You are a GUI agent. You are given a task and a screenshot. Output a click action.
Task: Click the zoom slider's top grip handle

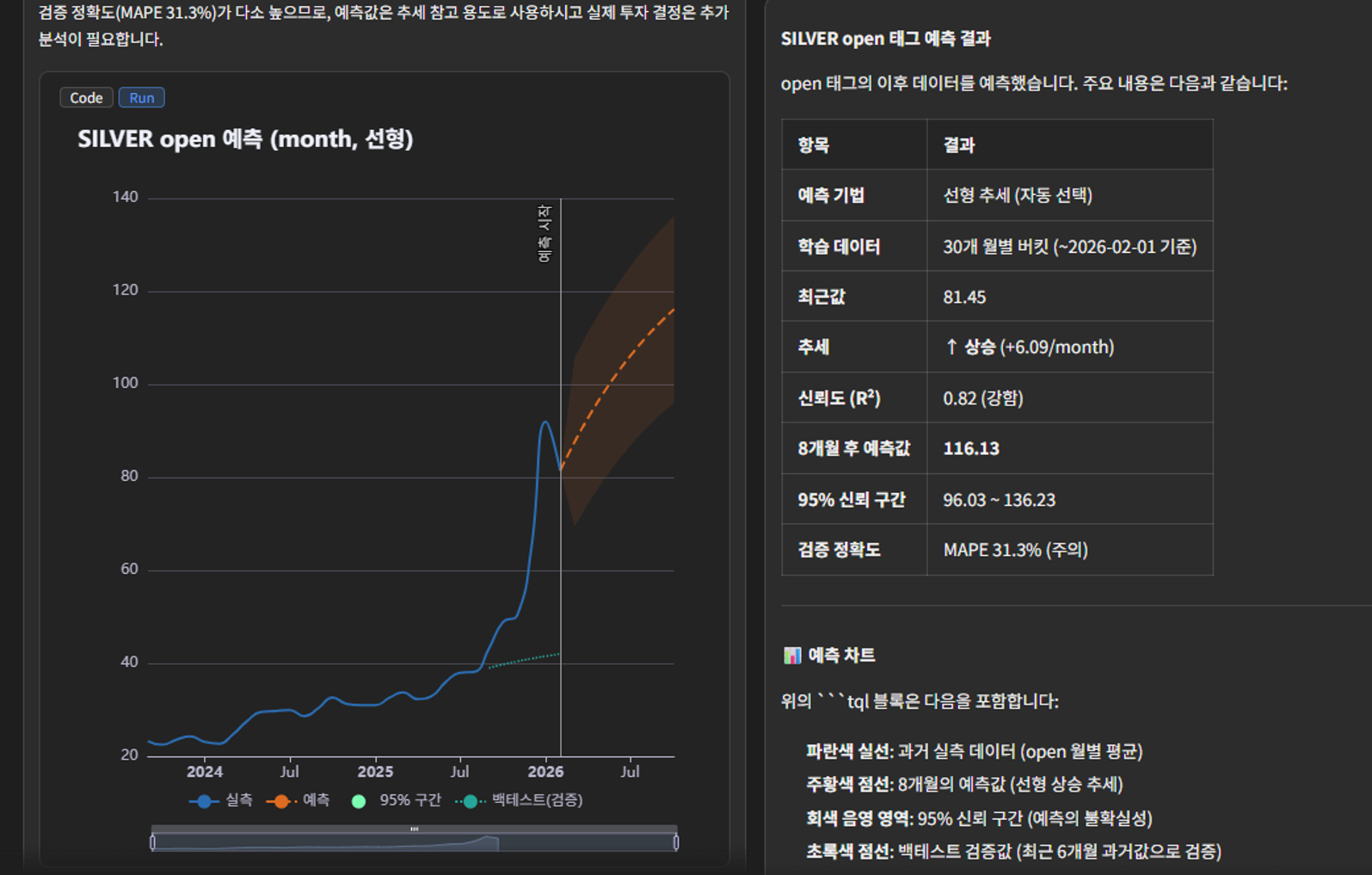coord(415,829)
